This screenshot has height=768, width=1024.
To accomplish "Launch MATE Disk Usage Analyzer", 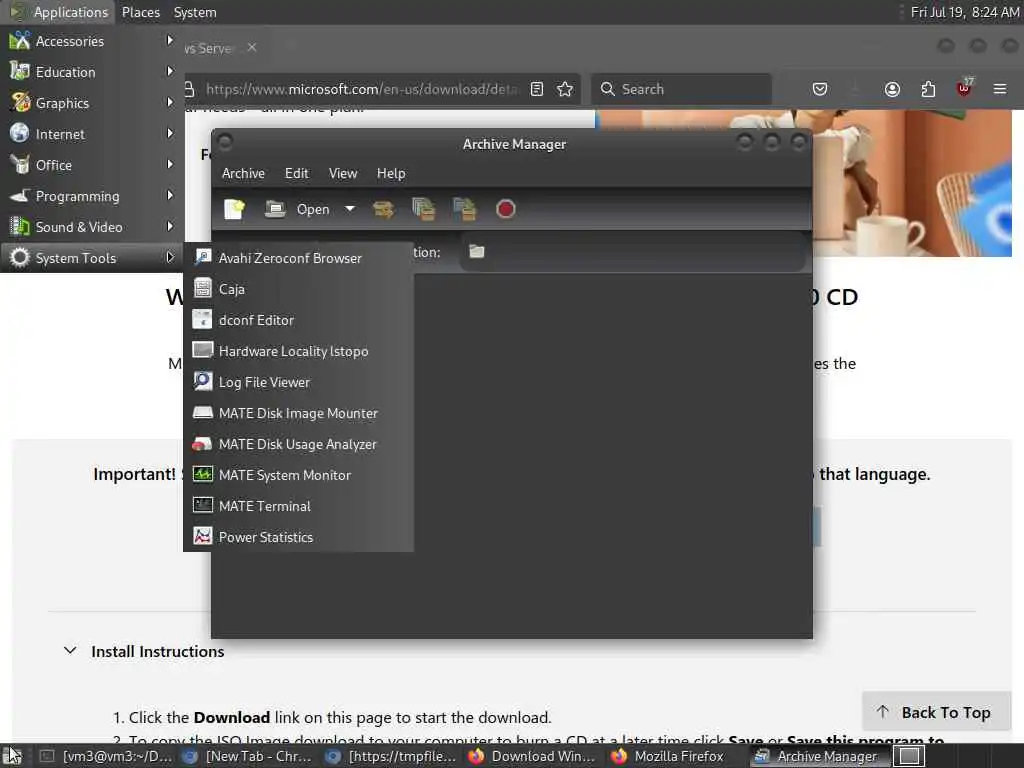I will point(298,444).
